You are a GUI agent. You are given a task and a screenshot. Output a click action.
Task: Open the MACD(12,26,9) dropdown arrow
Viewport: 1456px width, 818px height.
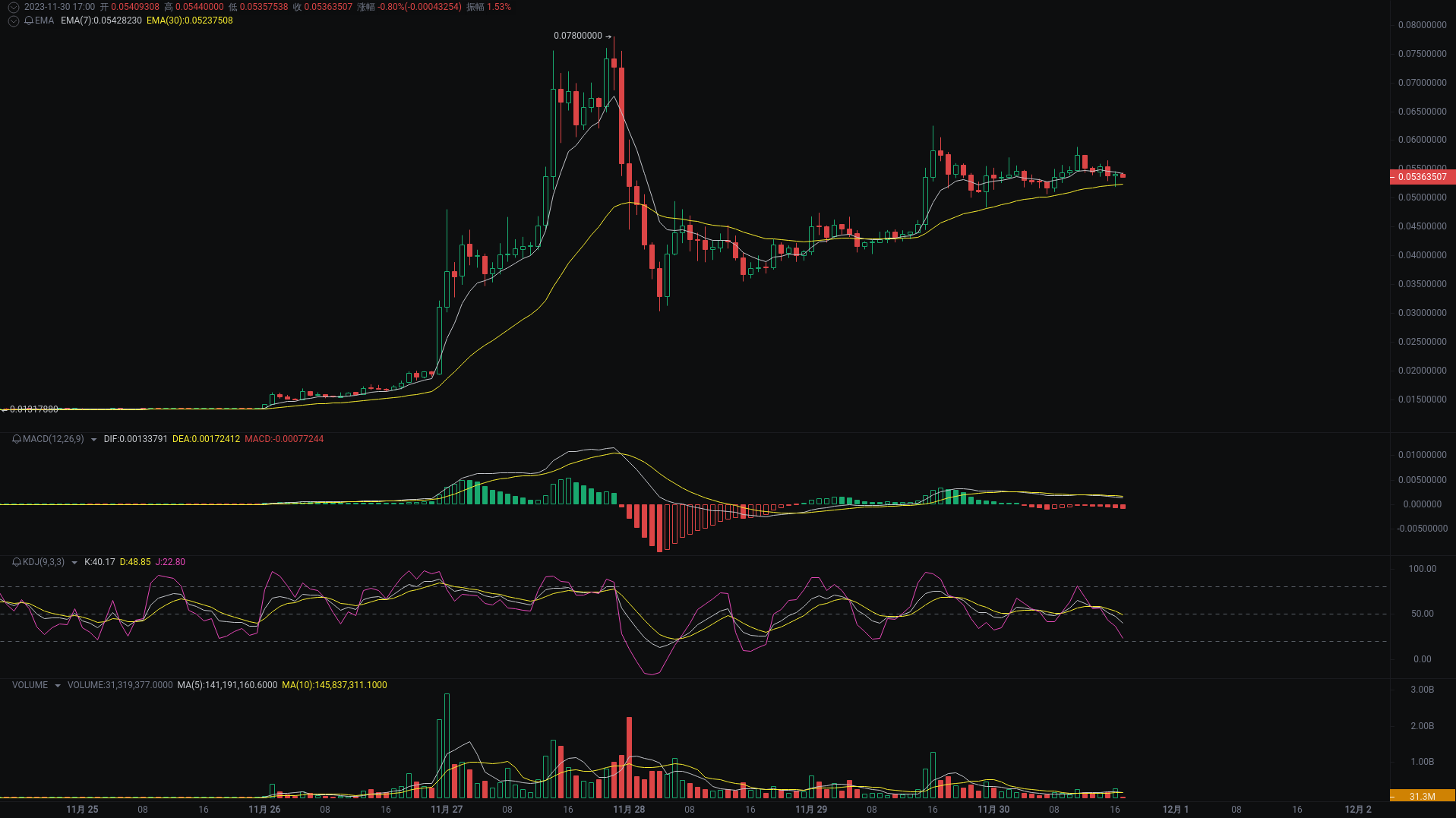93,440
